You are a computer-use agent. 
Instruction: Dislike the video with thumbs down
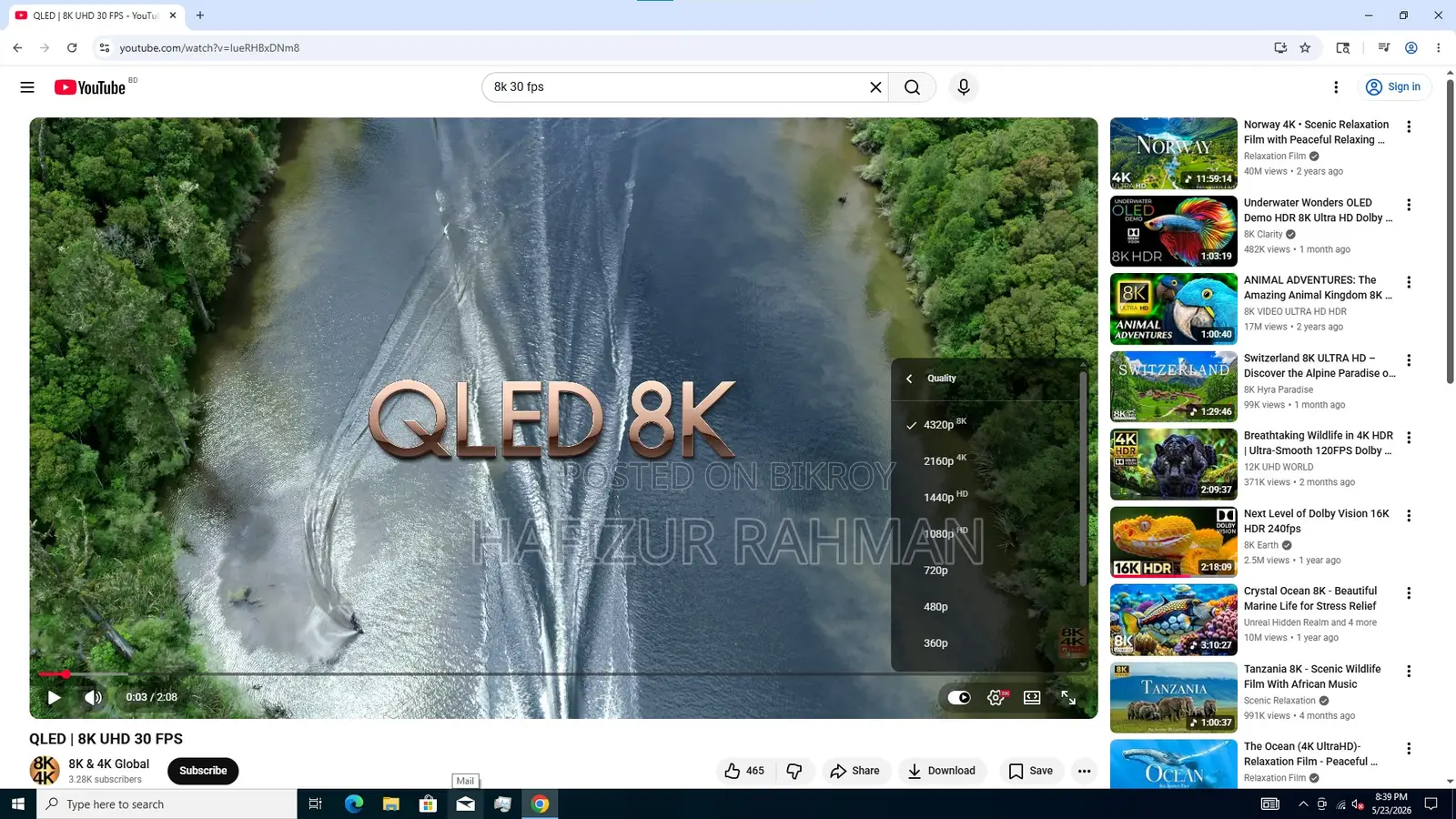(794, 771)
